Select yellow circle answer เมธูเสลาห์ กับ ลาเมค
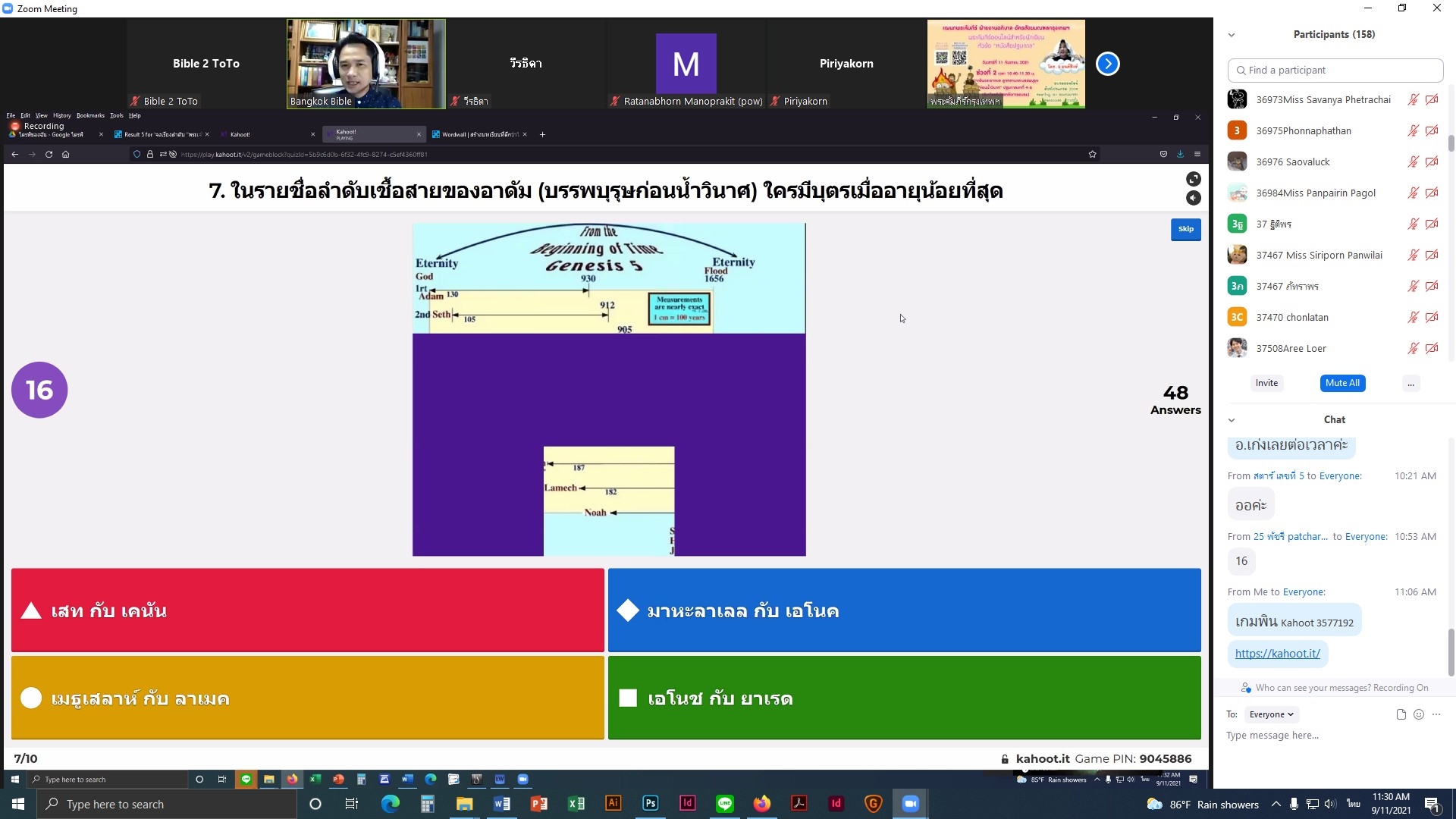This screenshot has height=819, width=1456. 308,698
